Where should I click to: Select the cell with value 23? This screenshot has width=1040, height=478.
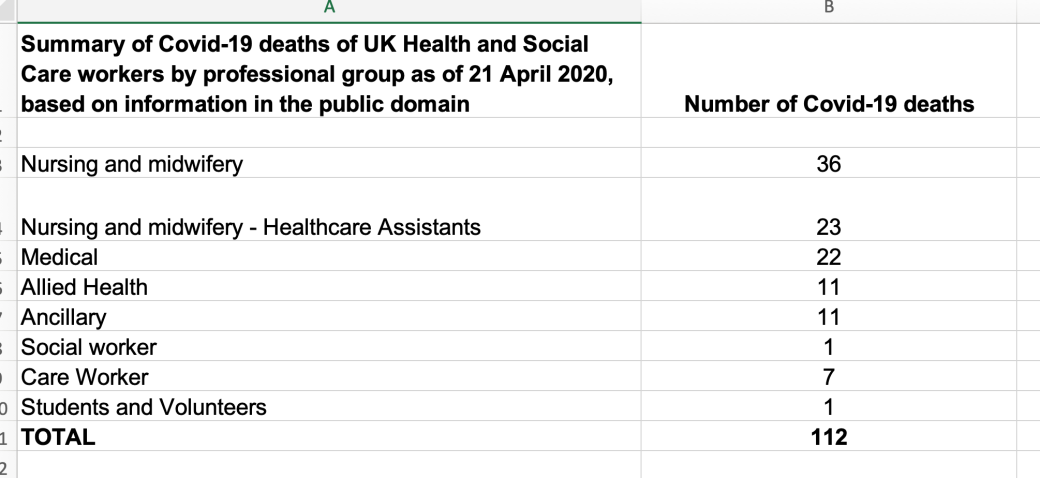click(828, 227)
